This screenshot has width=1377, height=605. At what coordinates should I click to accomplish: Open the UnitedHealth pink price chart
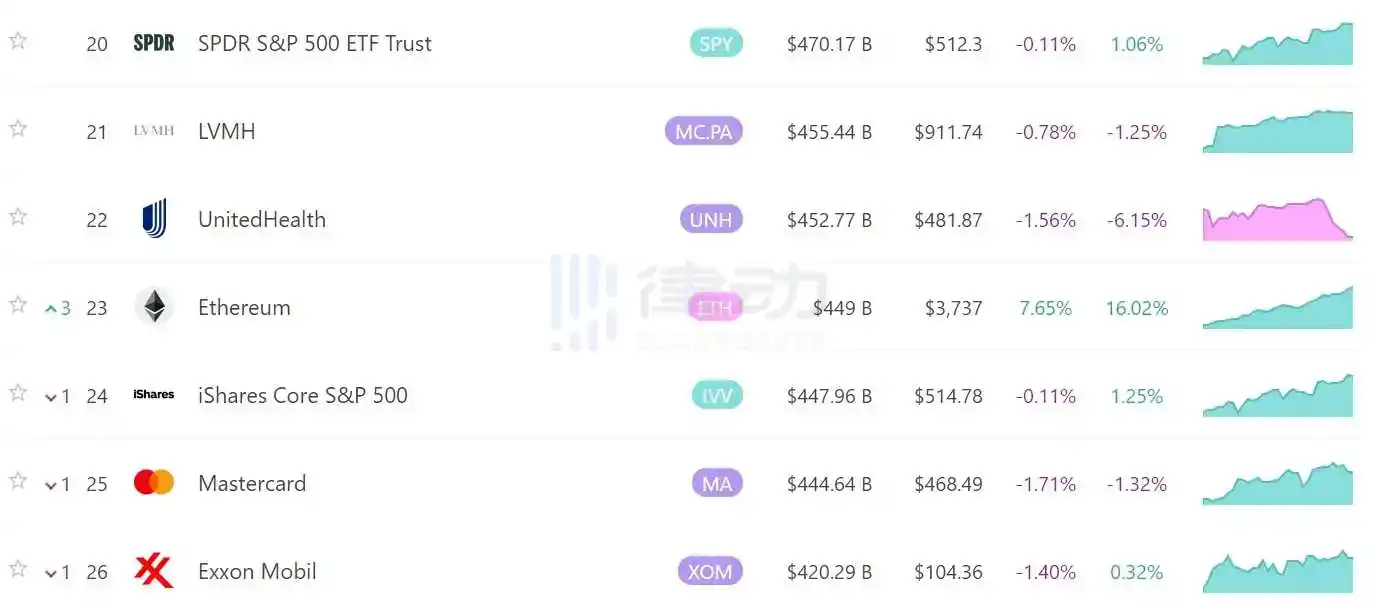(1277, 220)
